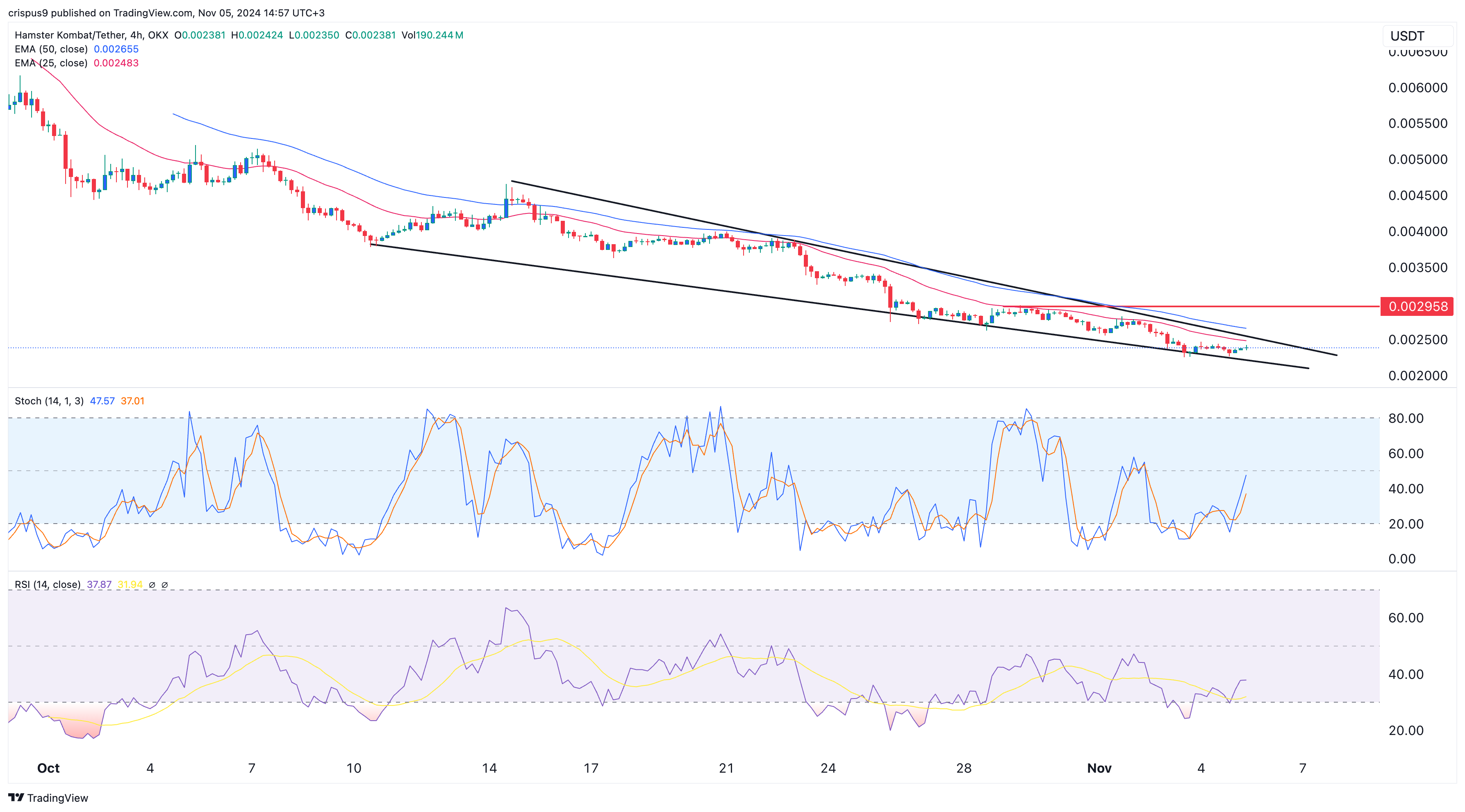1465x812 pixels.
Task: Click the 80.00 Stoch axis label
Action: [1406, 418]
